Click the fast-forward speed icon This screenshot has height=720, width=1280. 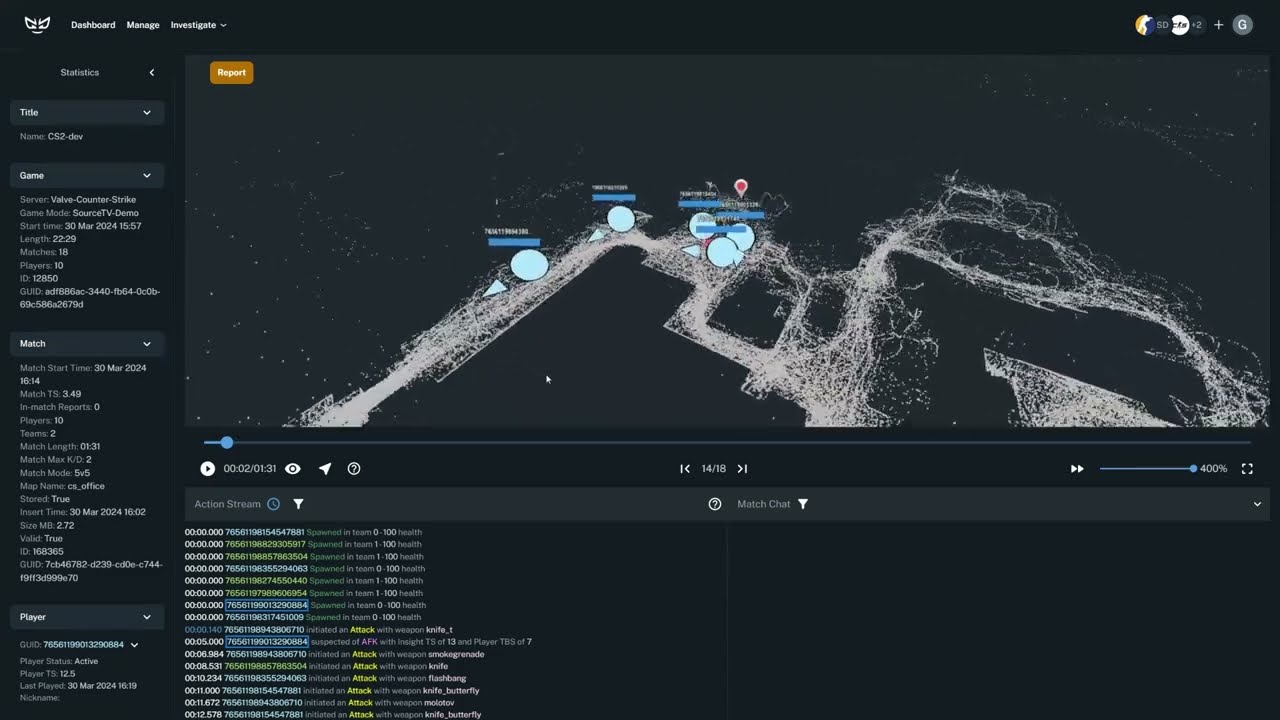tap(1077, 468)
